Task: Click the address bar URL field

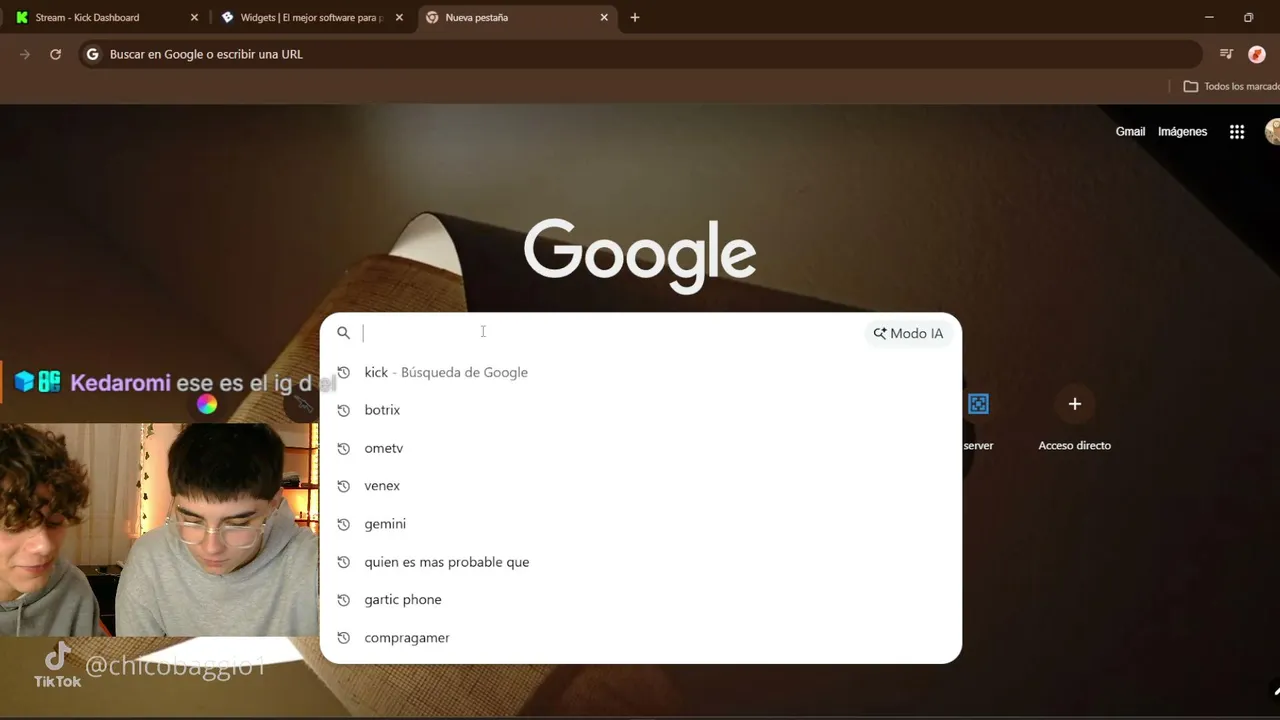Action: click(x=640, y=54)
